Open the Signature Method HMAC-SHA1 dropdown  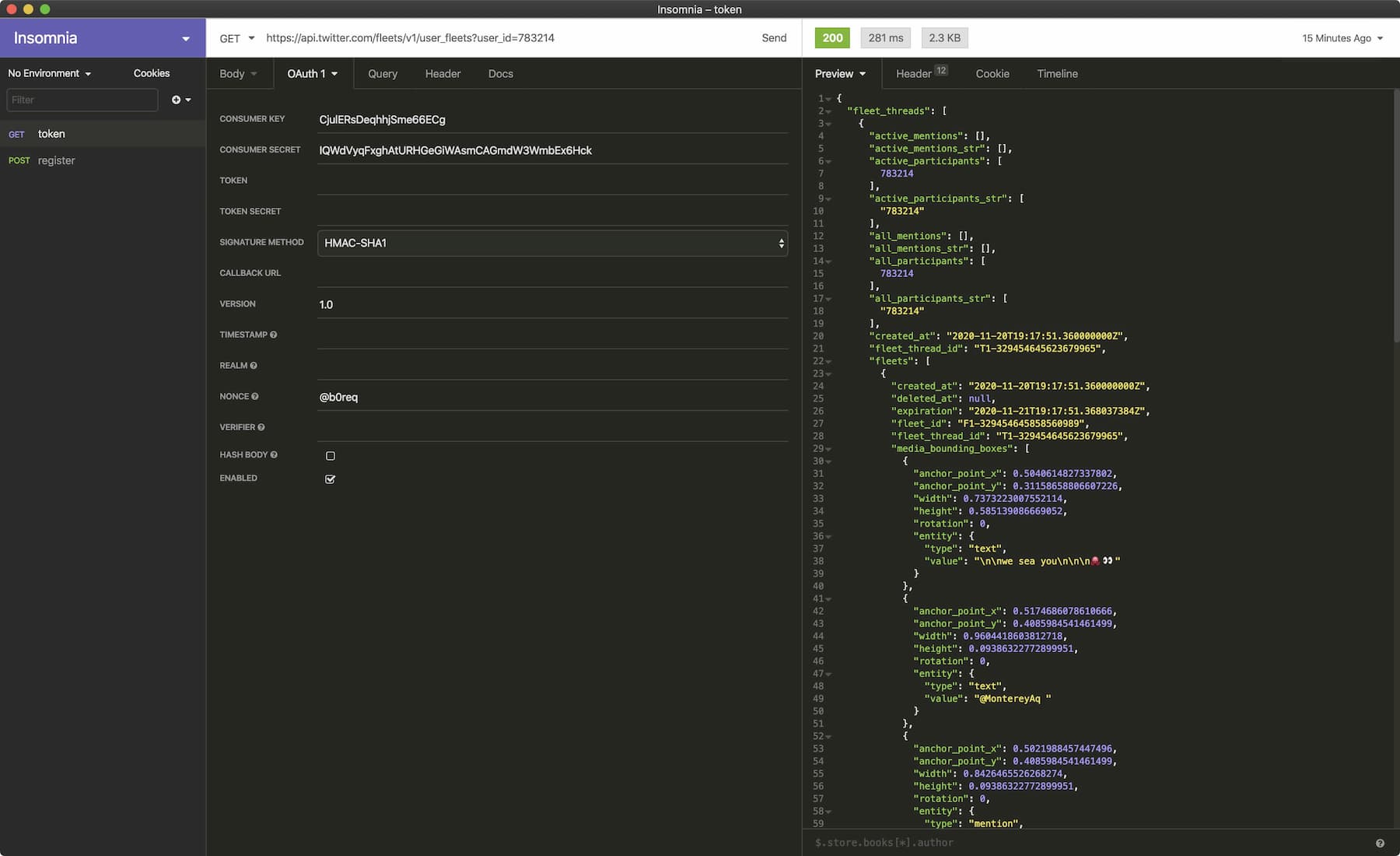[552, 243]
